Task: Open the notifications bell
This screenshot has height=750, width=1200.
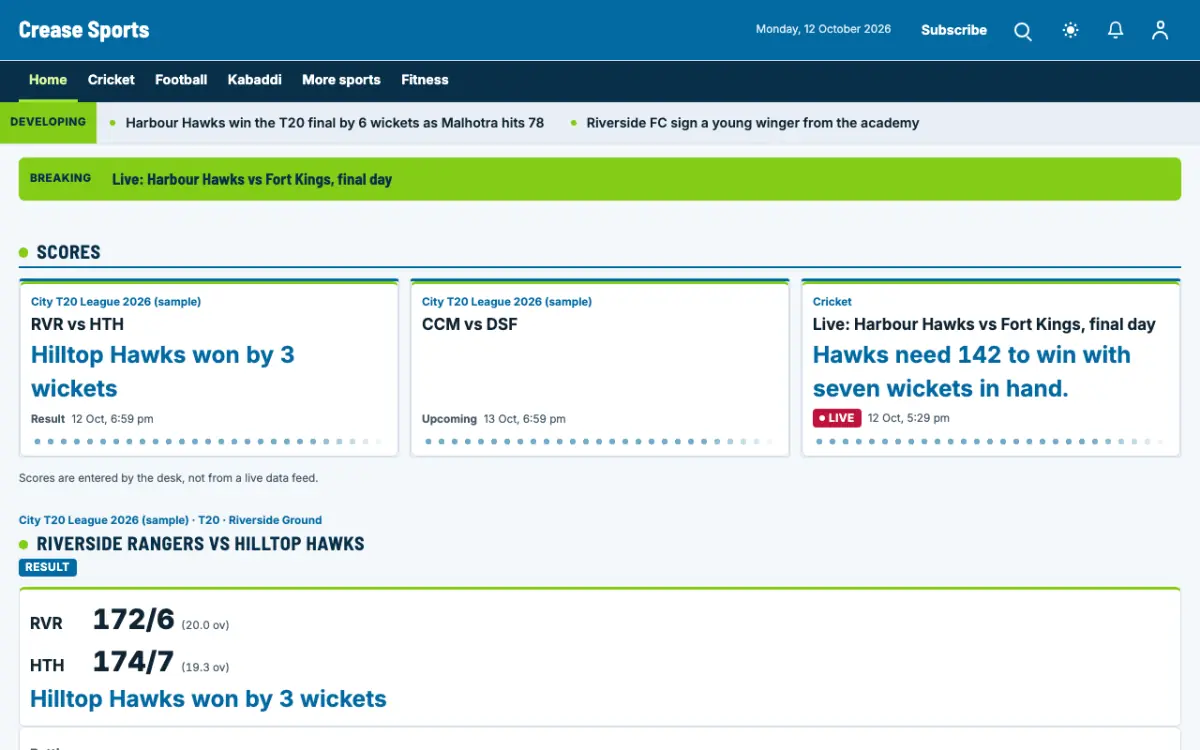Action: 1116,31
